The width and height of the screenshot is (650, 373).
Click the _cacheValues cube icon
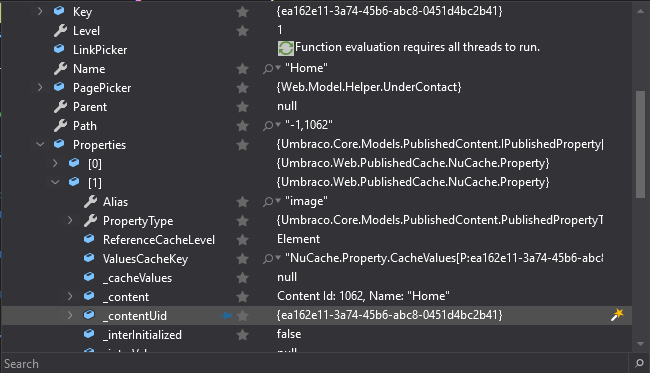[x=89, y=277]
